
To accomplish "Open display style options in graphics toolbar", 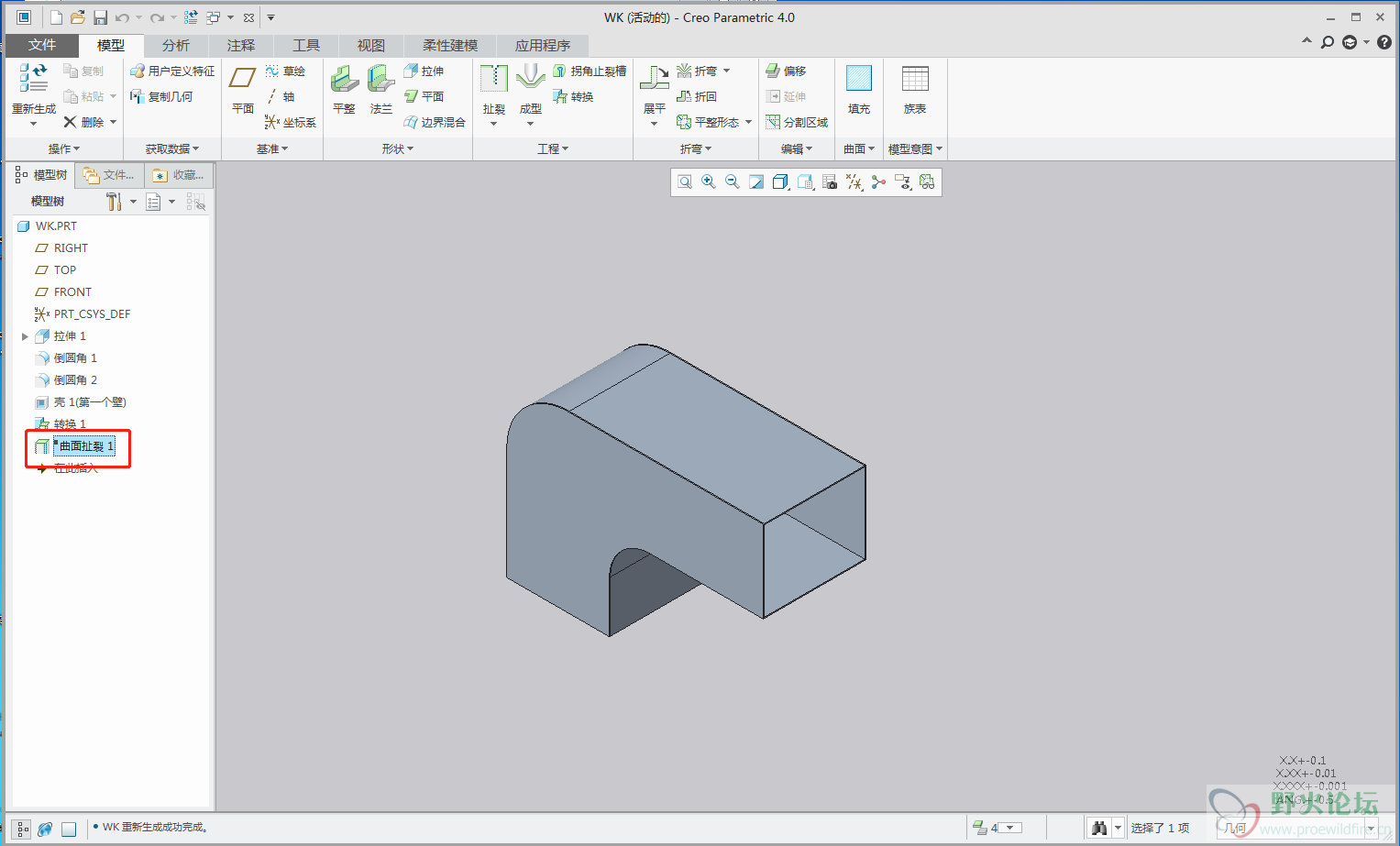I will 781,182.
